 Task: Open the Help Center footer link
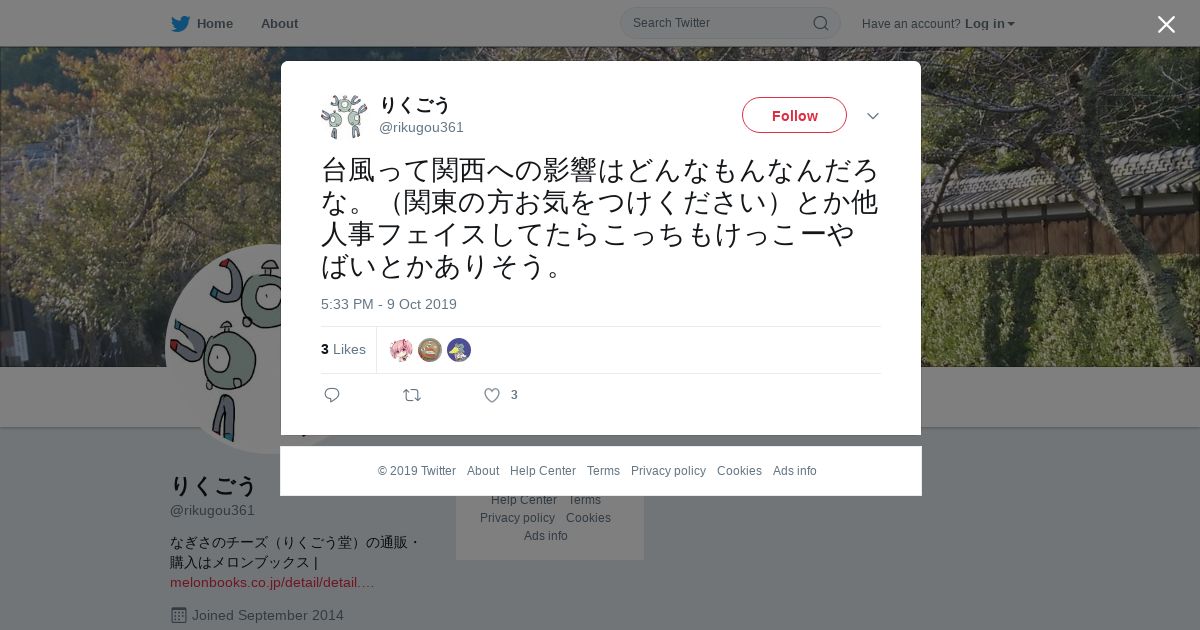coord(543,471)
